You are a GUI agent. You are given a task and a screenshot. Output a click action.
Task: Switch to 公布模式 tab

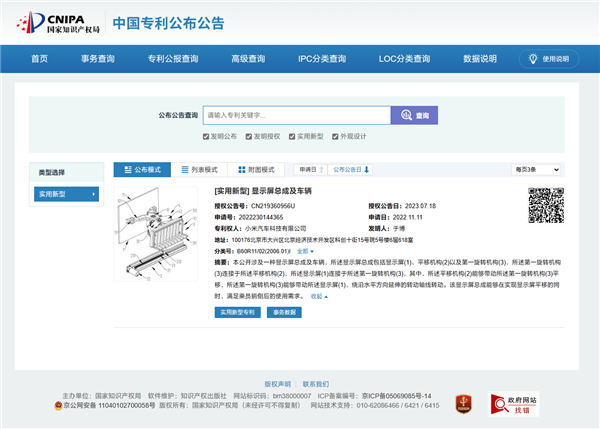point(142,170)
